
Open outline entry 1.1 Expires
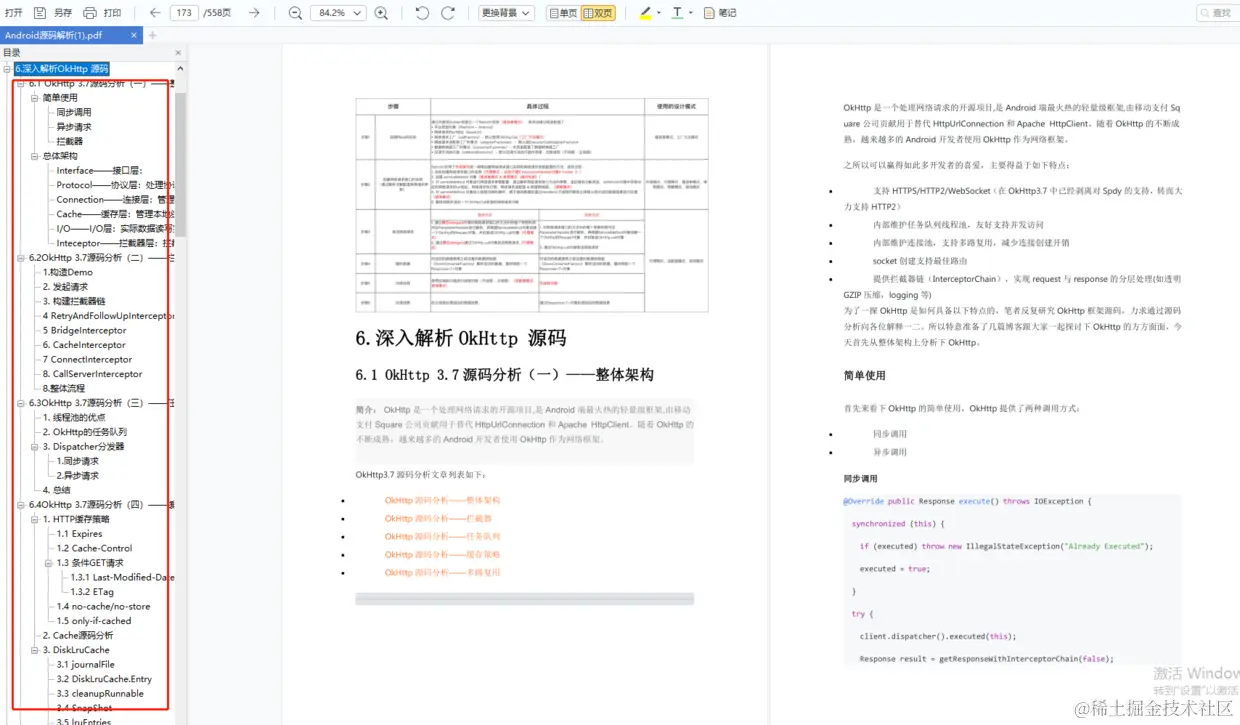79,534
